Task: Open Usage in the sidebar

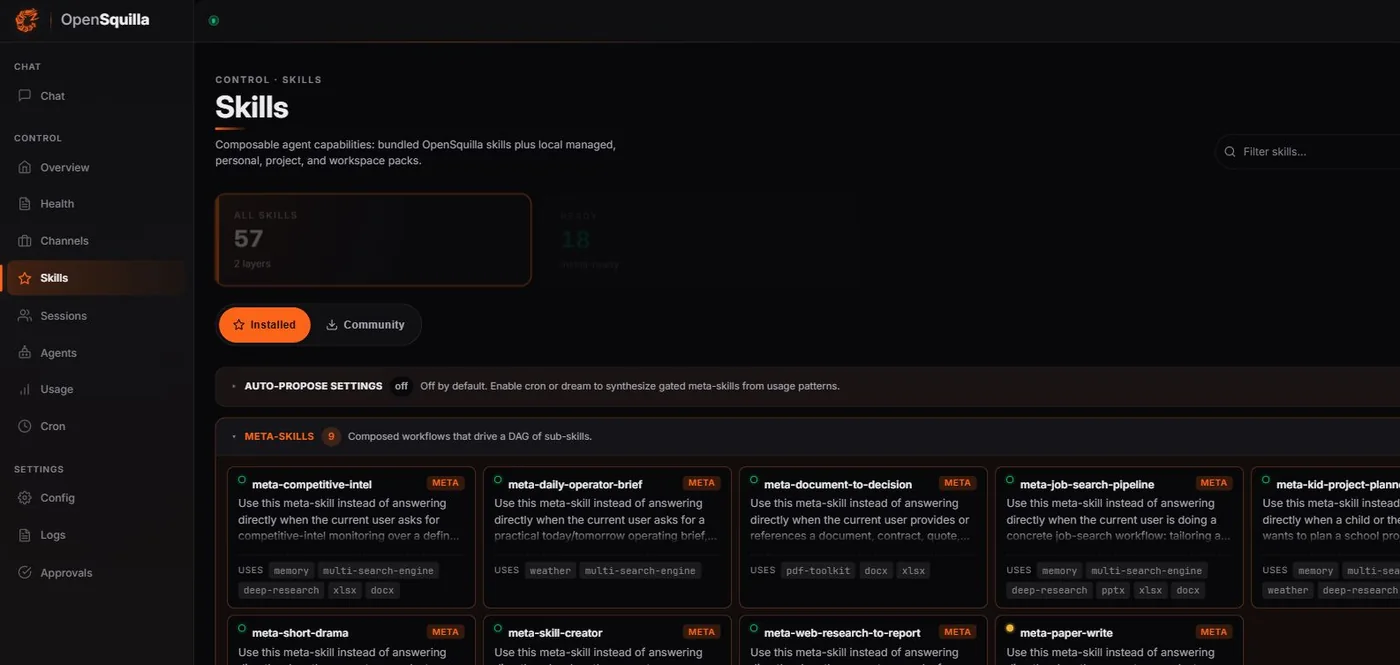Action: click(x=96, y=389)
